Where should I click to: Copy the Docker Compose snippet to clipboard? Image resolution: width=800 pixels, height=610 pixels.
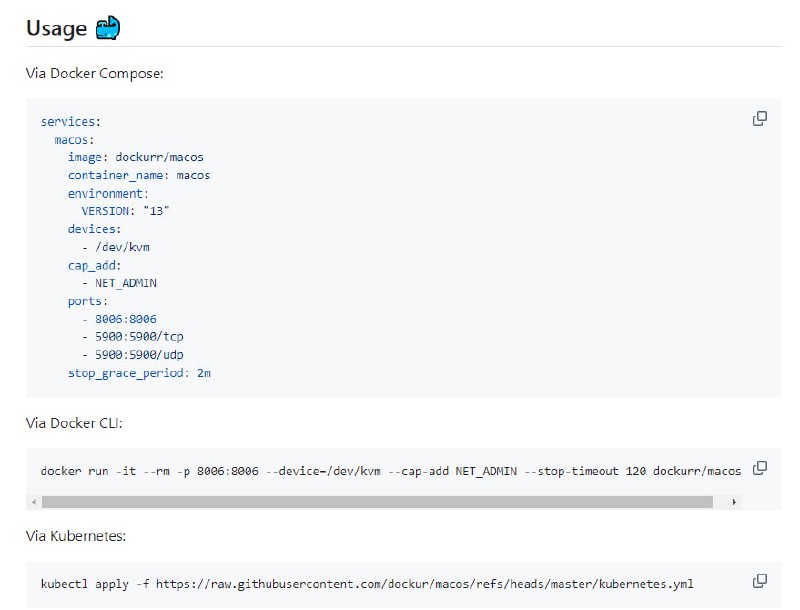point(760,118)
